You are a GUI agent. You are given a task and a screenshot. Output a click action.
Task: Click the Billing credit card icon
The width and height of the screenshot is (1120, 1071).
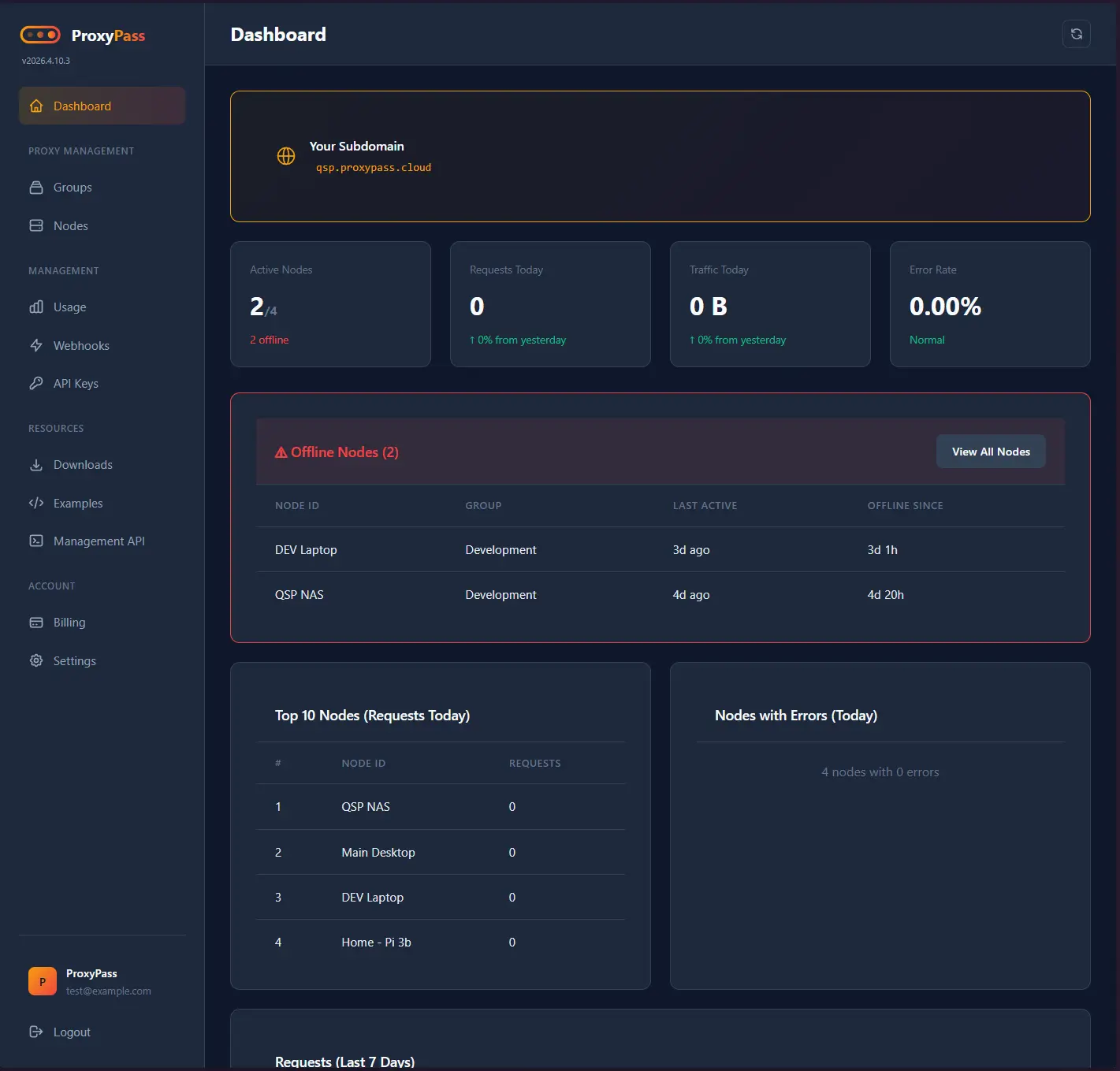click(x=36, y=623)
